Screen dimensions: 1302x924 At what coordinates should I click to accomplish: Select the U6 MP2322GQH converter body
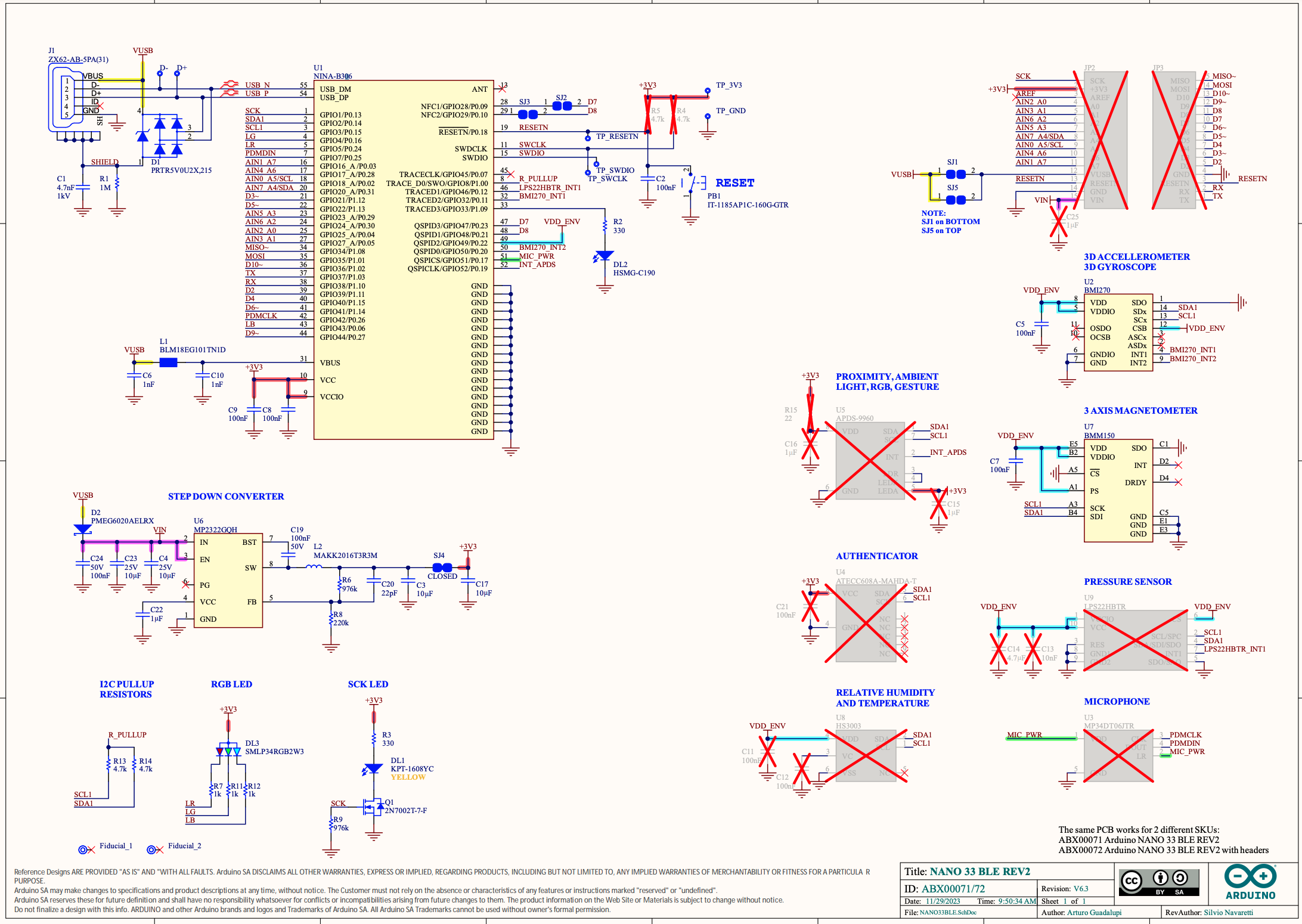228,580
